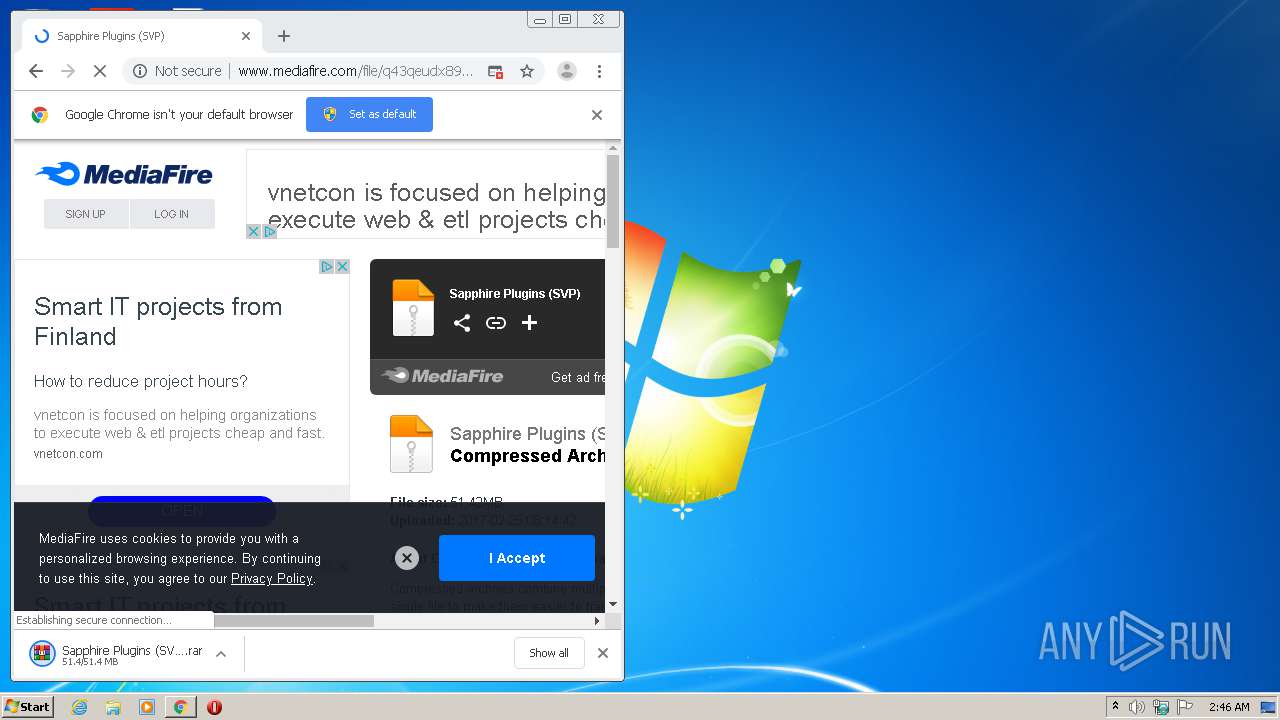
Task: Click the archive file icon in the dark card
Action: 413,307
